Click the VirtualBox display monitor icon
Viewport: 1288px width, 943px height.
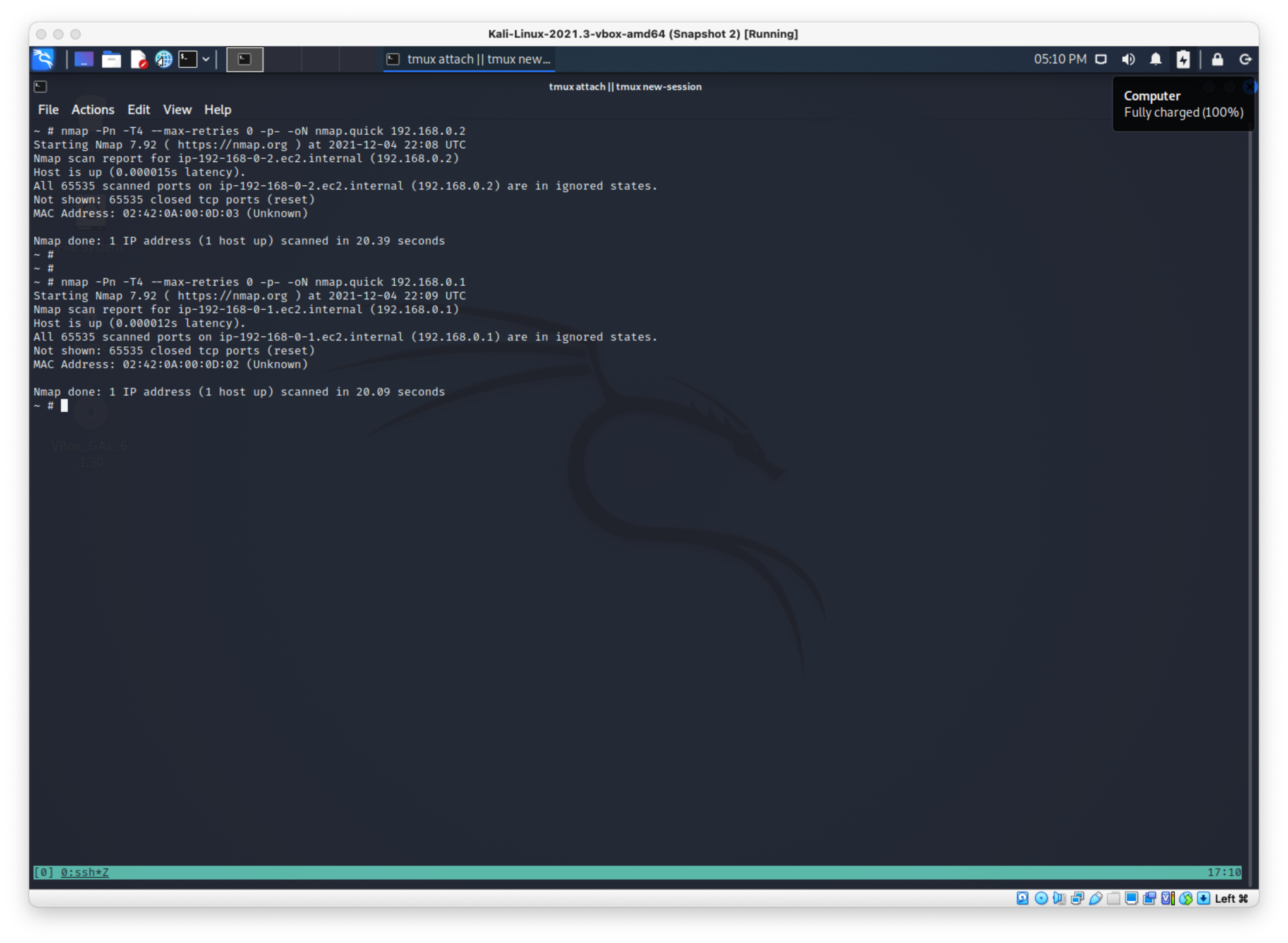(1131, 899)
